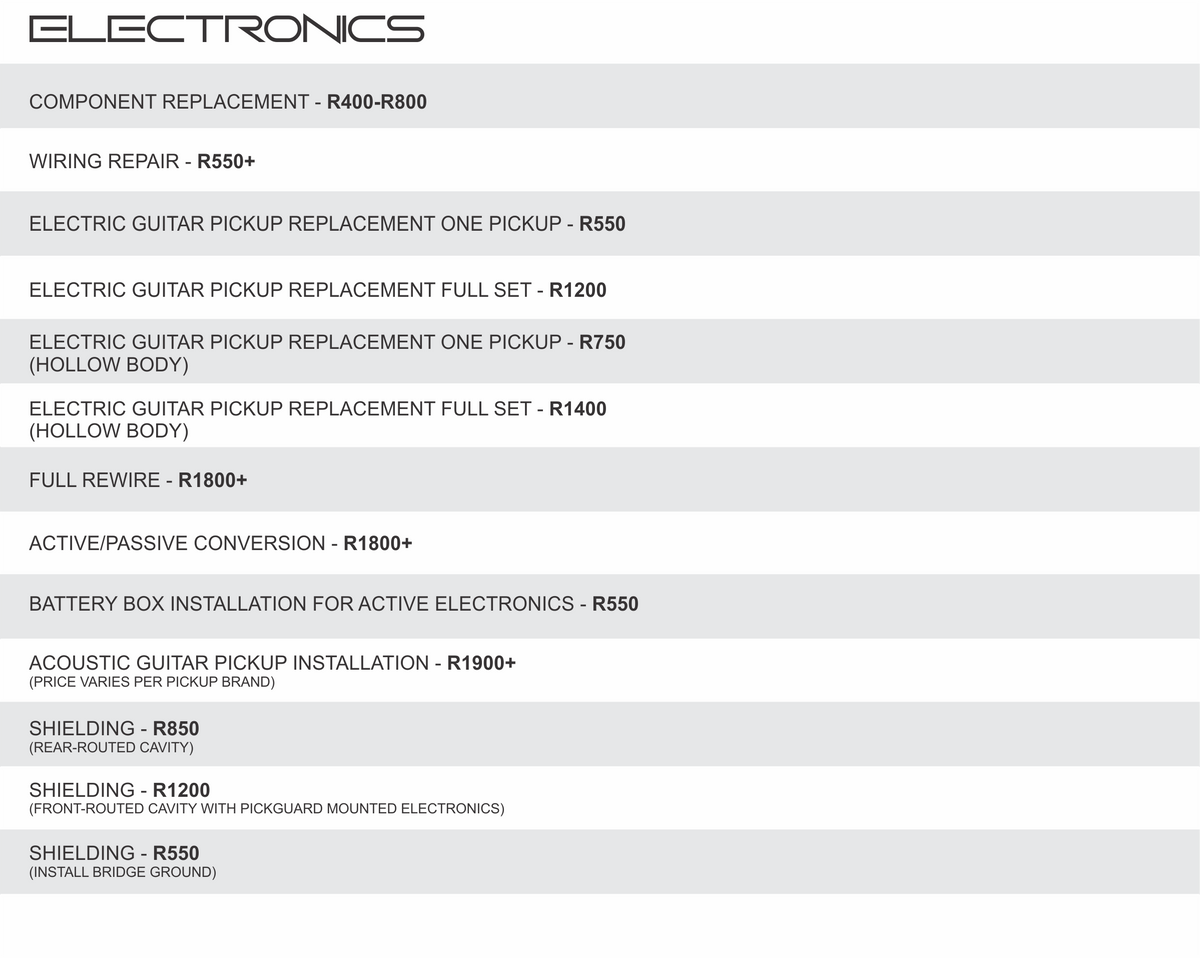Click hollow body full set R1400 row
1200x958 pixels.
600,415
